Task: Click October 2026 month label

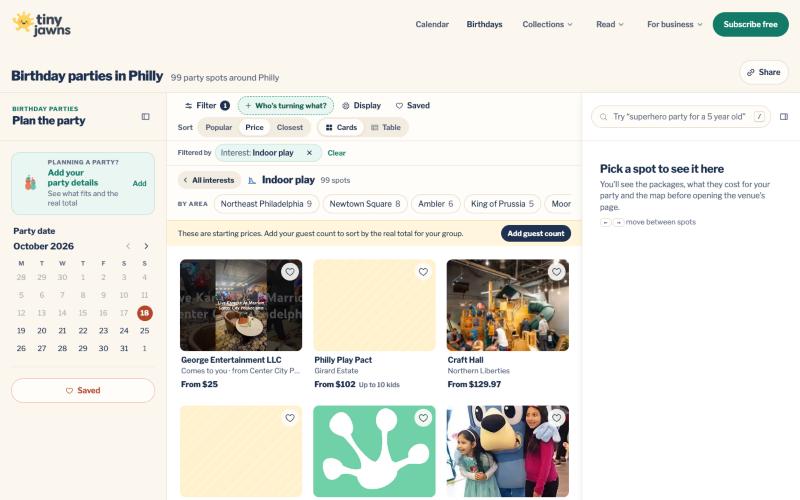Action: (x=43, y=246)
